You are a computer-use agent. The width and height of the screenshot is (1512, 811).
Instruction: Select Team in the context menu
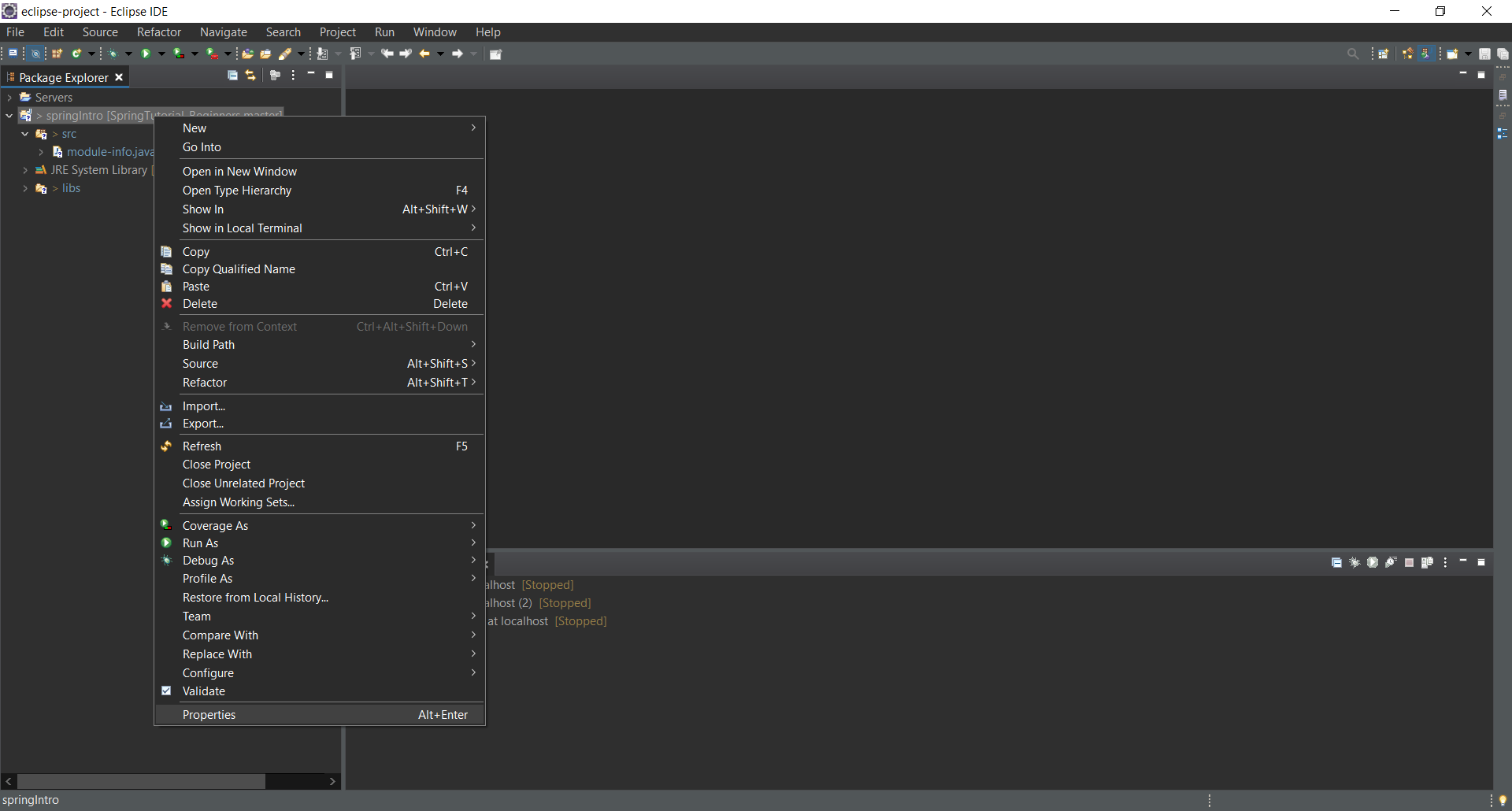[x=320, y=617]
